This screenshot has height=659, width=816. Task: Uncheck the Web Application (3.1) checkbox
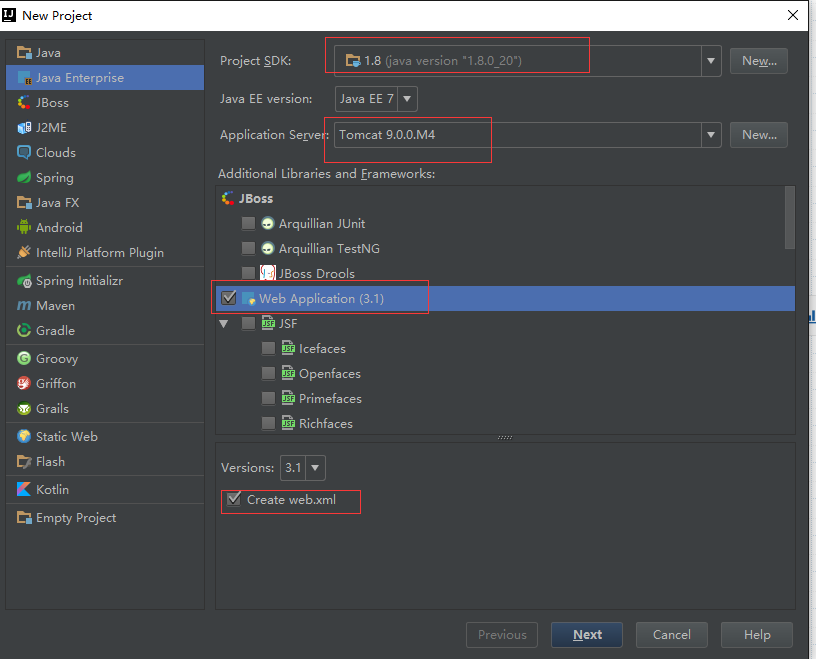(229, 298)
